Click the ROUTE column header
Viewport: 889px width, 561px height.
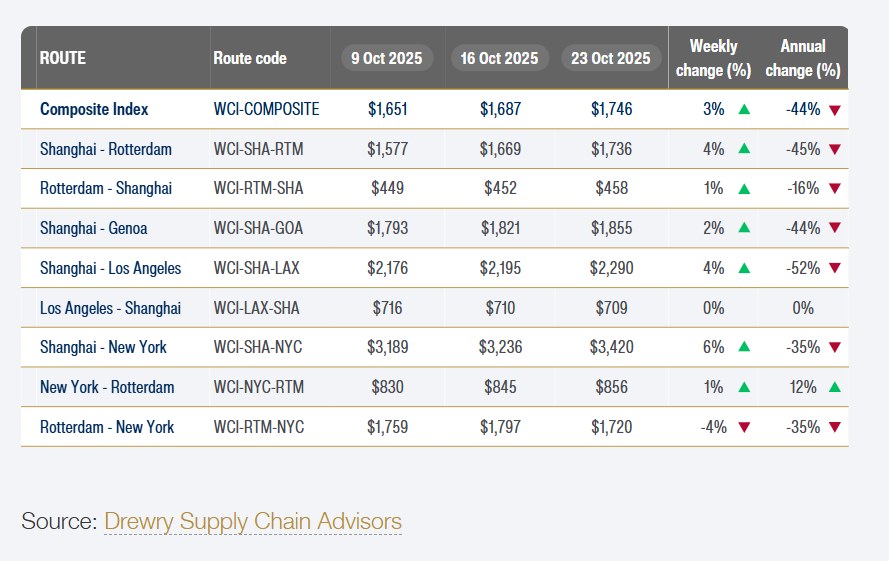[x=63, y=58]
